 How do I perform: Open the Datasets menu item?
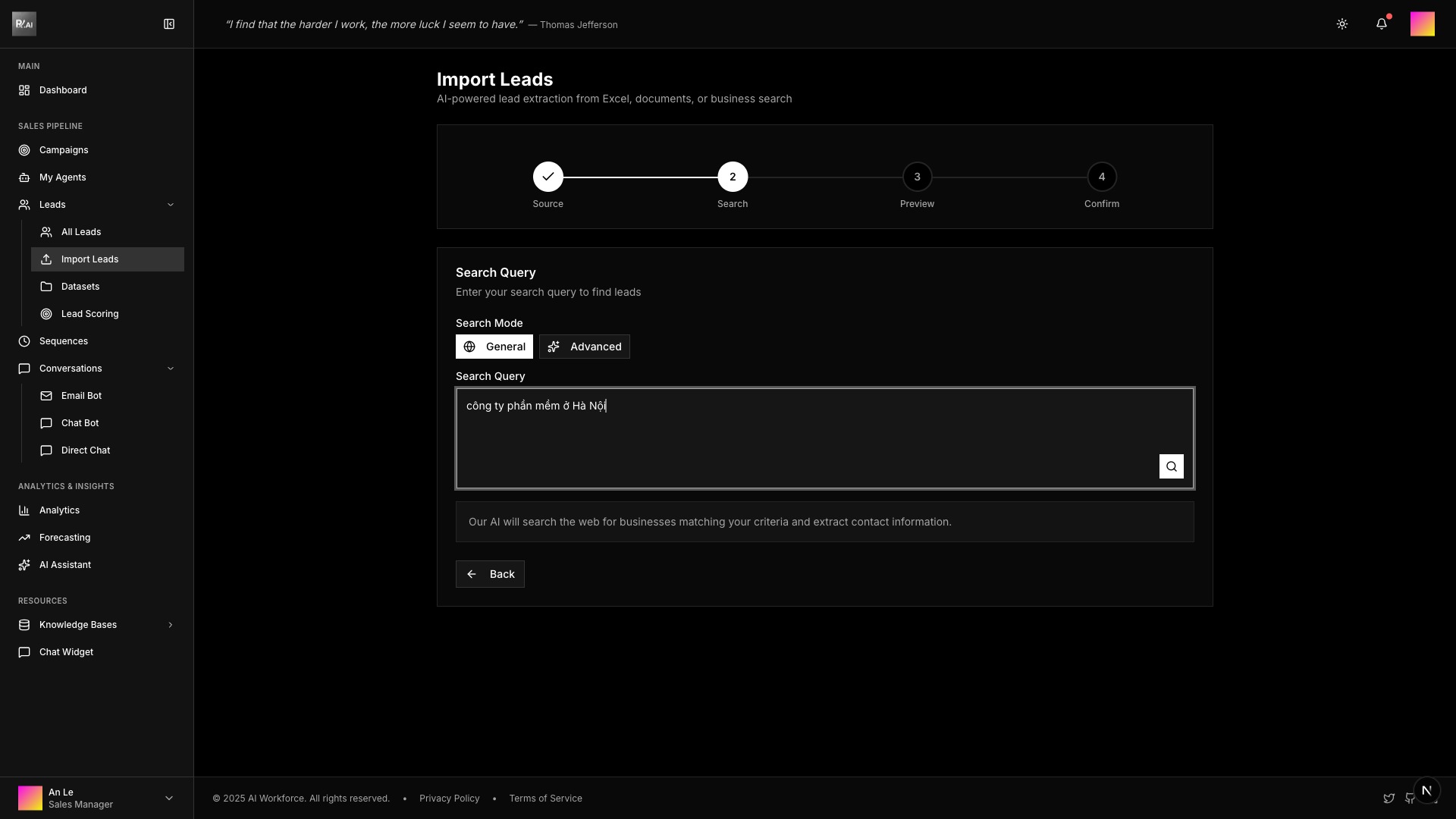[x=80, y=287]
